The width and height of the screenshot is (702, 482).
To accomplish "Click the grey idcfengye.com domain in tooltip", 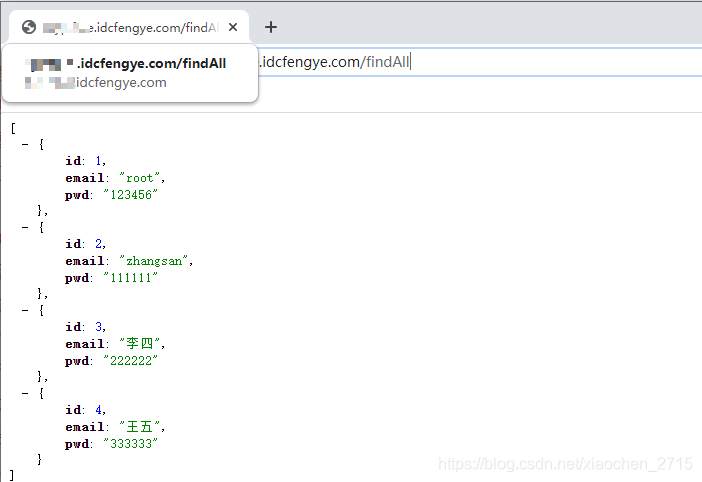I will 121,83.
